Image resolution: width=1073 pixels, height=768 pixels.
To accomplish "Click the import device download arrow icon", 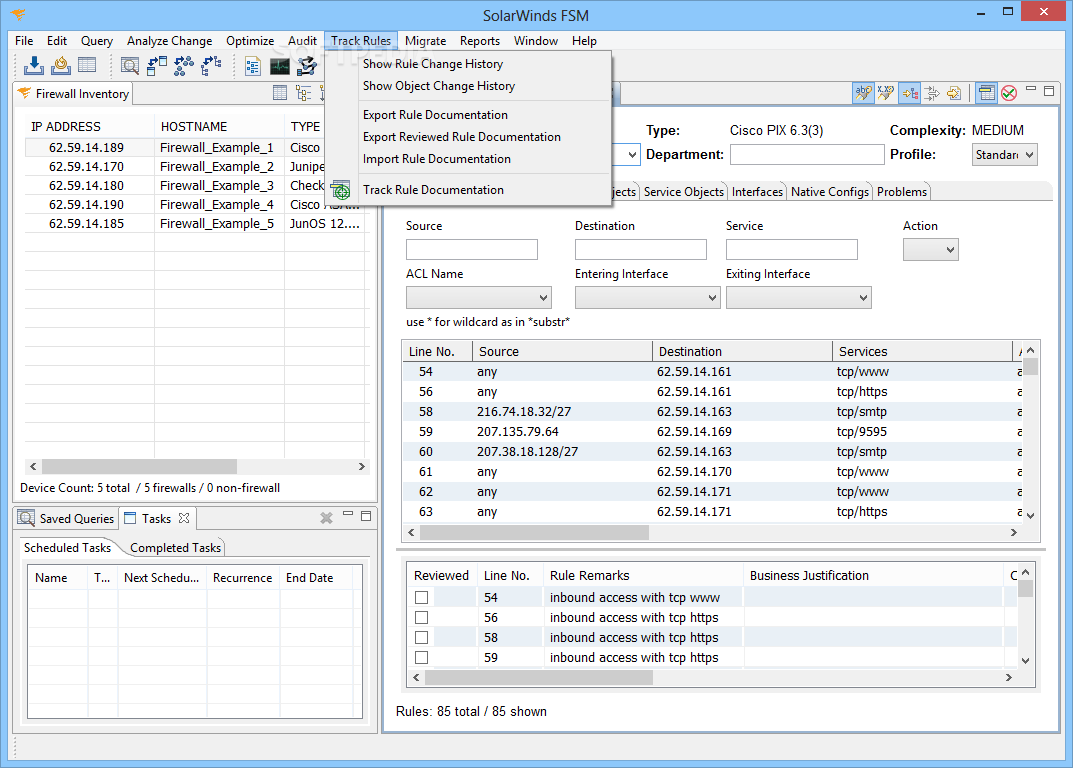I will [34, 66].
